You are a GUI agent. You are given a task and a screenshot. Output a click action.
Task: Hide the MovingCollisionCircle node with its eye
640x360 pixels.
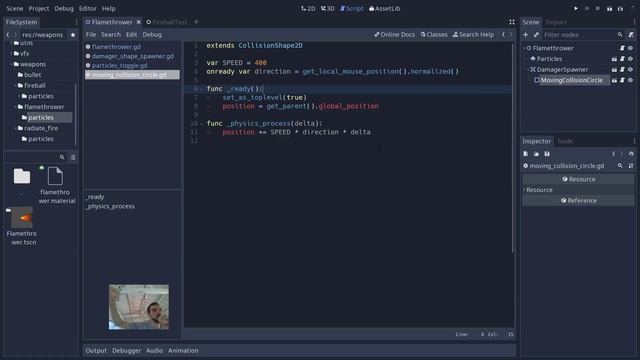click(x=630, y=80)
